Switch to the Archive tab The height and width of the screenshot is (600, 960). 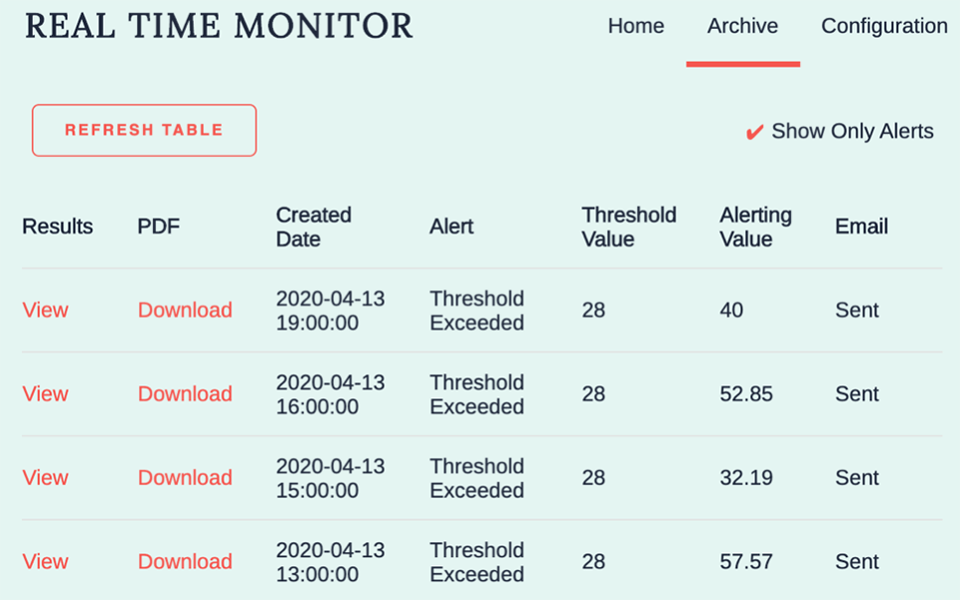pos(743,26)
